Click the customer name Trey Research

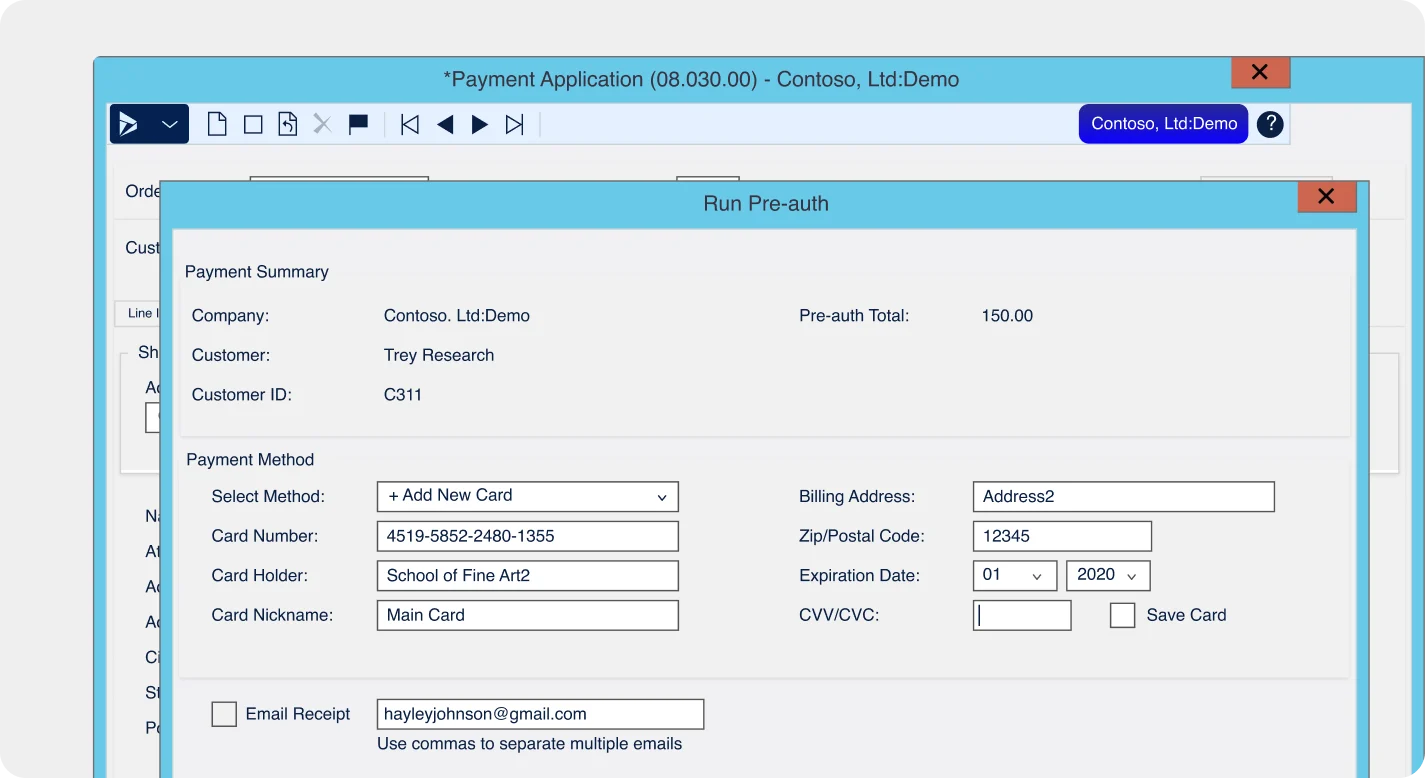coord(439,355)
